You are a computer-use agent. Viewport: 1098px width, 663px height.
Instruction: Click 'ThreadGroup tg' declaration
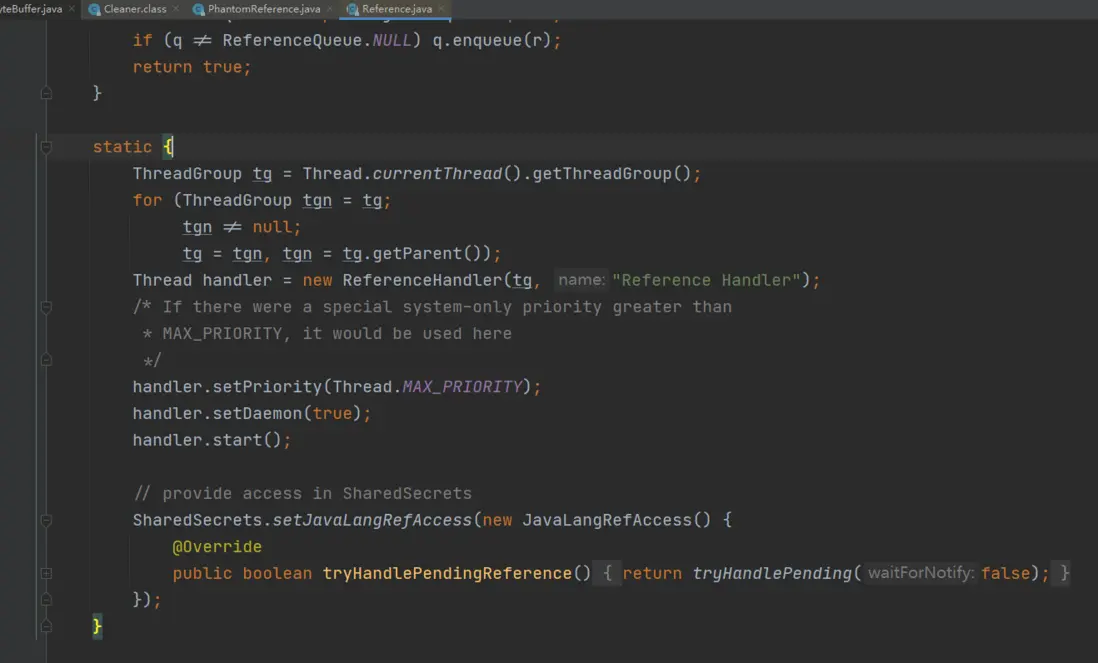[202, 174]
